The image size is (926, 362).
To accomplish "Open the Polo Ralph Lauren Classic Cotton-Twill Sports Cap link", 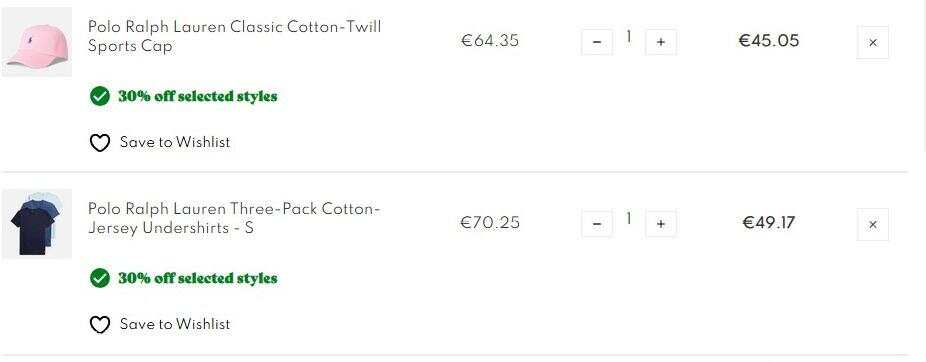I will 234,37.
